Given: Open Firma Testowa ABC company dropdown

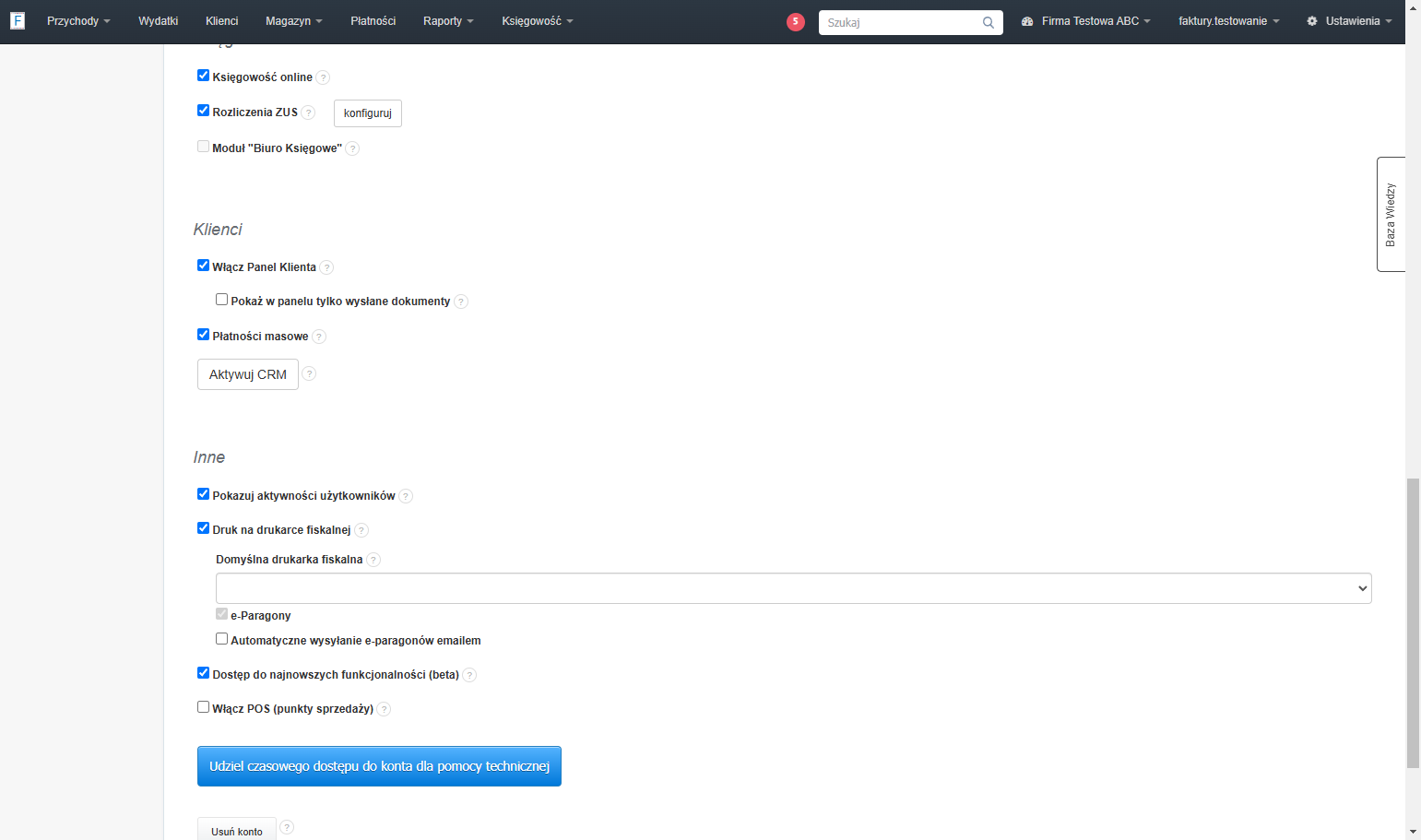Looking at the screenshot, I should [1085, 21].
